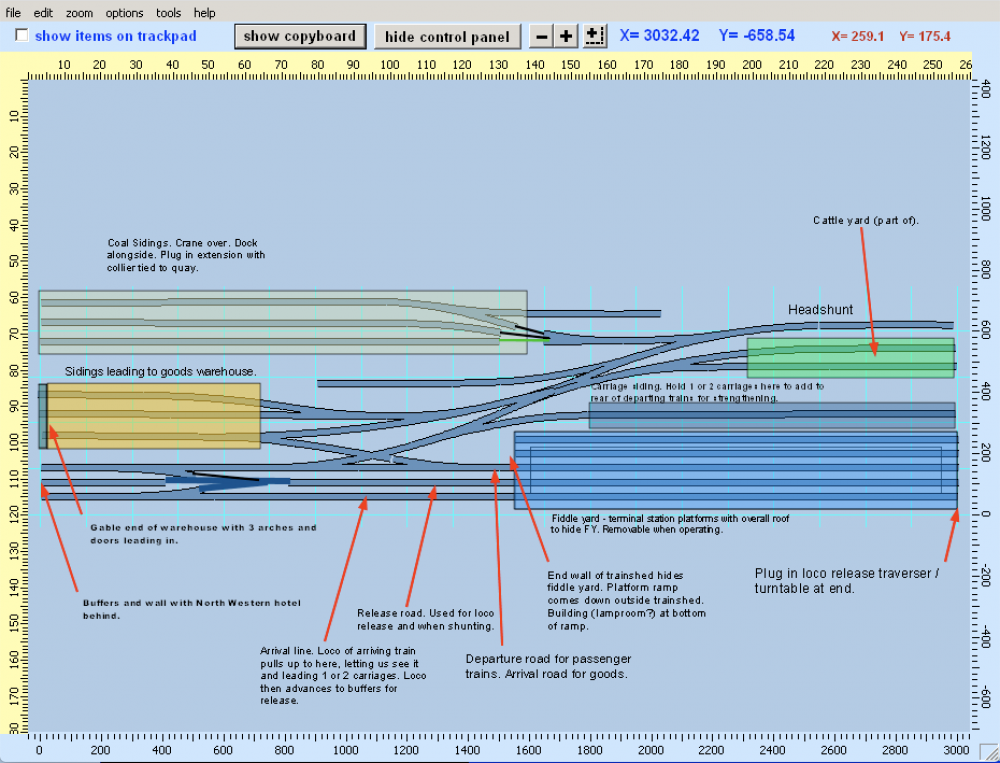Select the tan goods warehouse sidings block
Viewport: 1000px width, 763px height.
[150, 415]
